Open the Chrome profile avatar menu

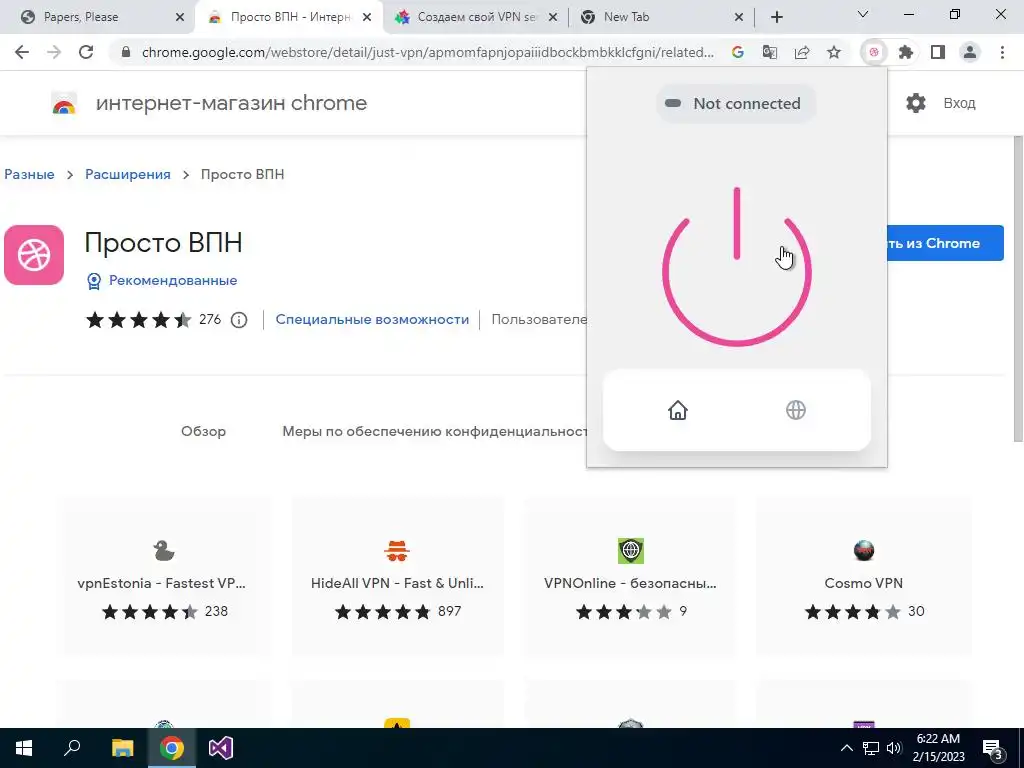[x=970, y=52]
